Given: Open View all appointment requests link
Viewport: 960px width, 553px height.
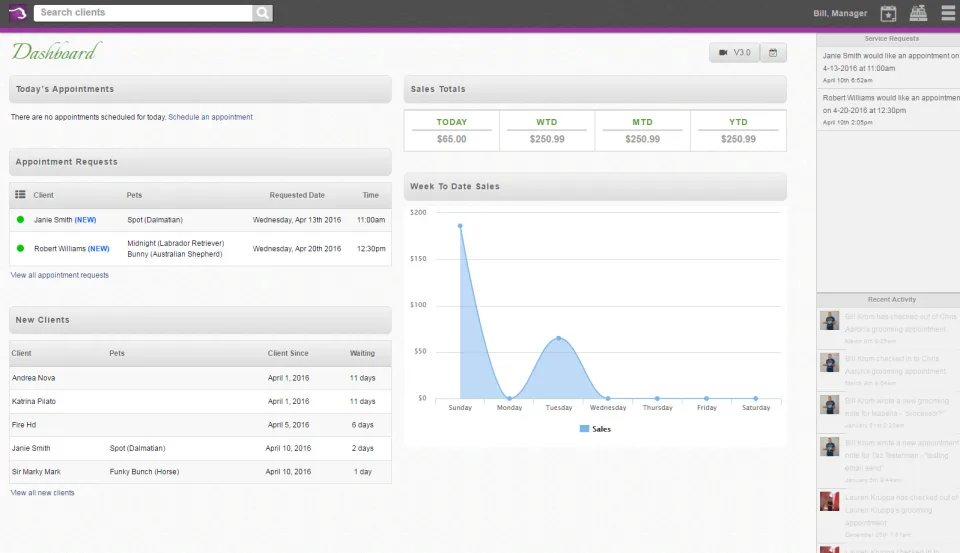Looking at the screenshot, I should [59, 275].
